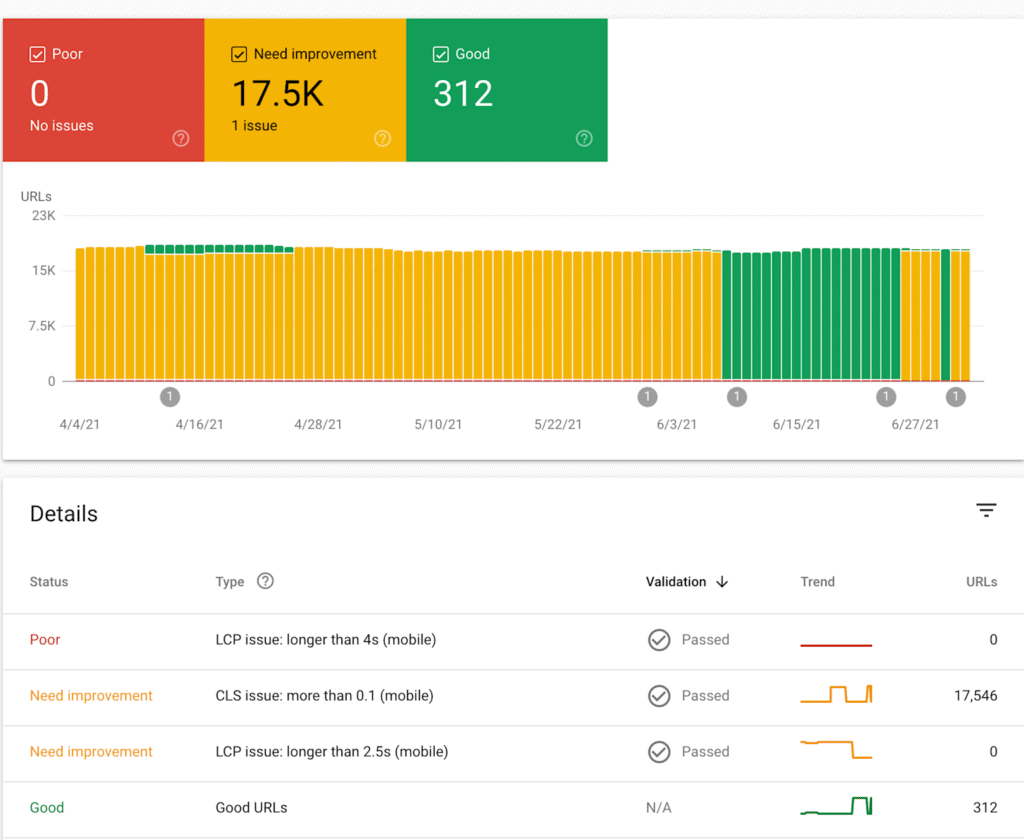This screenshot has width=1024, height=840.
Task: Click the Passed icon on the CLS issue row
Action: [x=659, y=696]
